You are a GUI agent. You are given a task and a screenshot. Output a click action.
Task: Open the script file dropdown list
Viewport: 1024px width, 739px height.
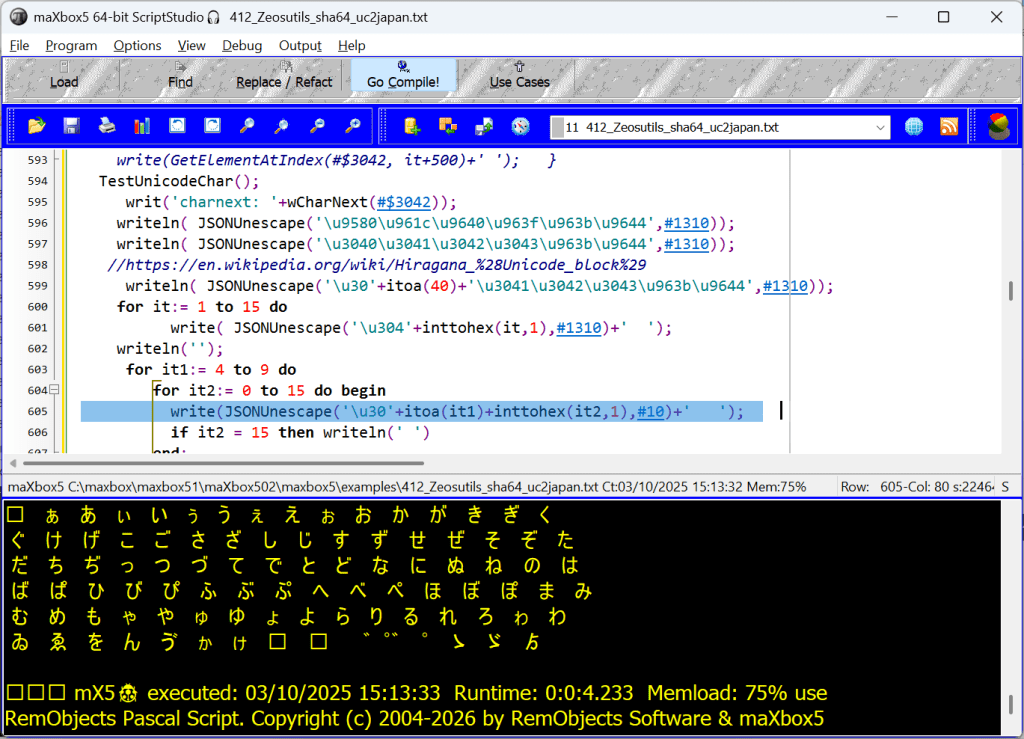point(880,128)
